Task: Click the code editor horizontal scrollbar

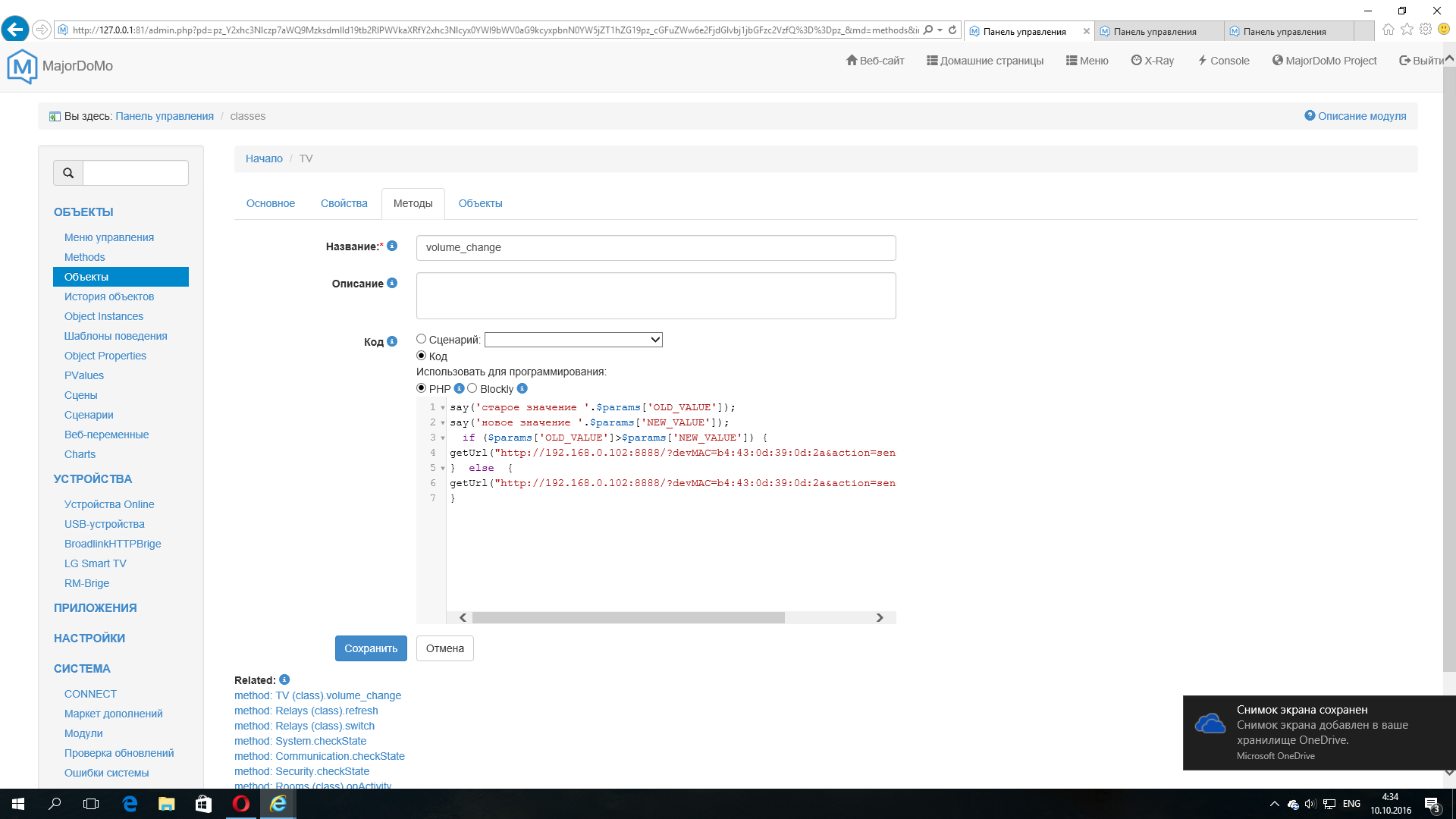Action: (x=628, y=617)
